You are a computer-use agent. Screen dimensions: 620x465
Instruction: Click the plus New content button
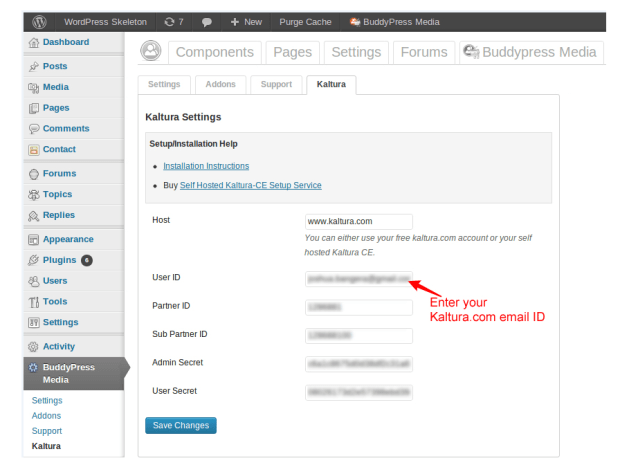pyautogui.click(x=246, y=22)
